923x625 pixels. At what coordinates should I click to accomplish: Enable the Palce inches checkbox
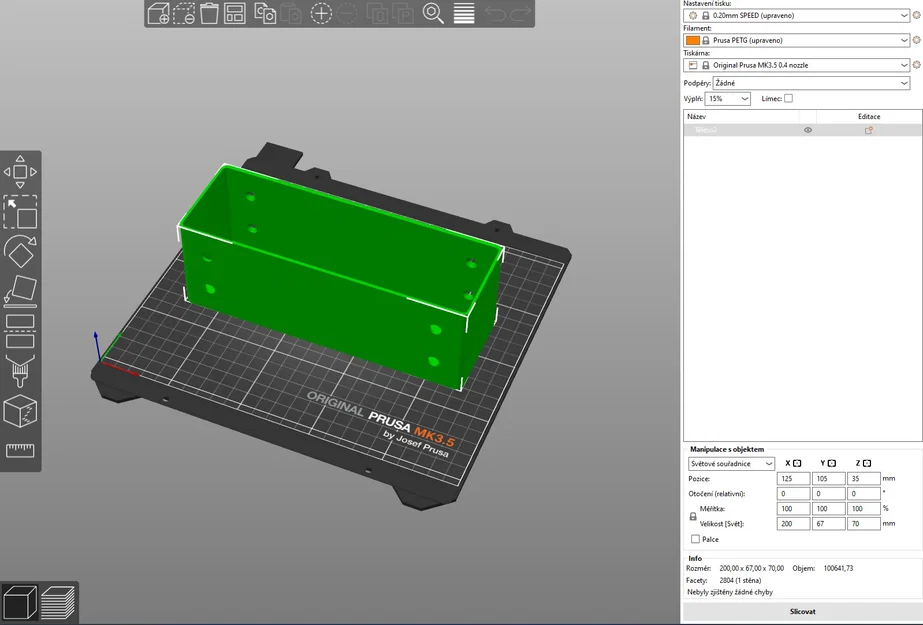[695, 539]
